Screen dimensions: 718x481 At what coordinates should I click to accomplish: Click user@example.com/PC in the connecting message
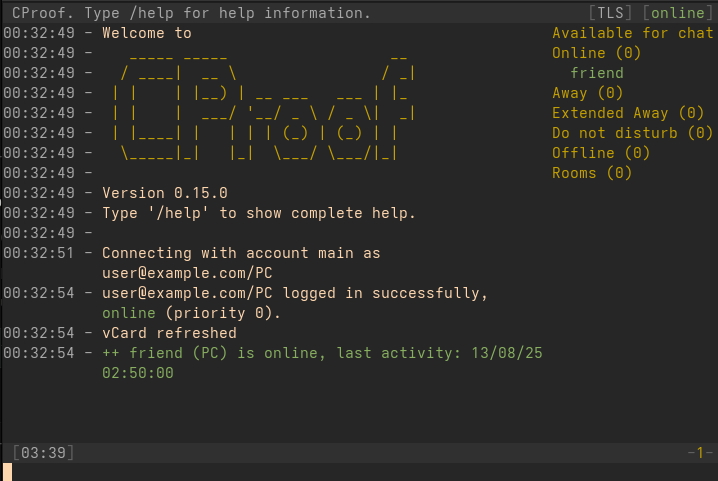coord(187,273)
